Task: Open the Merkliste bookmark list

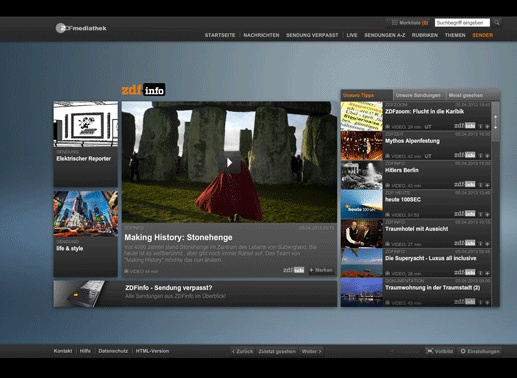Action: click(410, 23)
